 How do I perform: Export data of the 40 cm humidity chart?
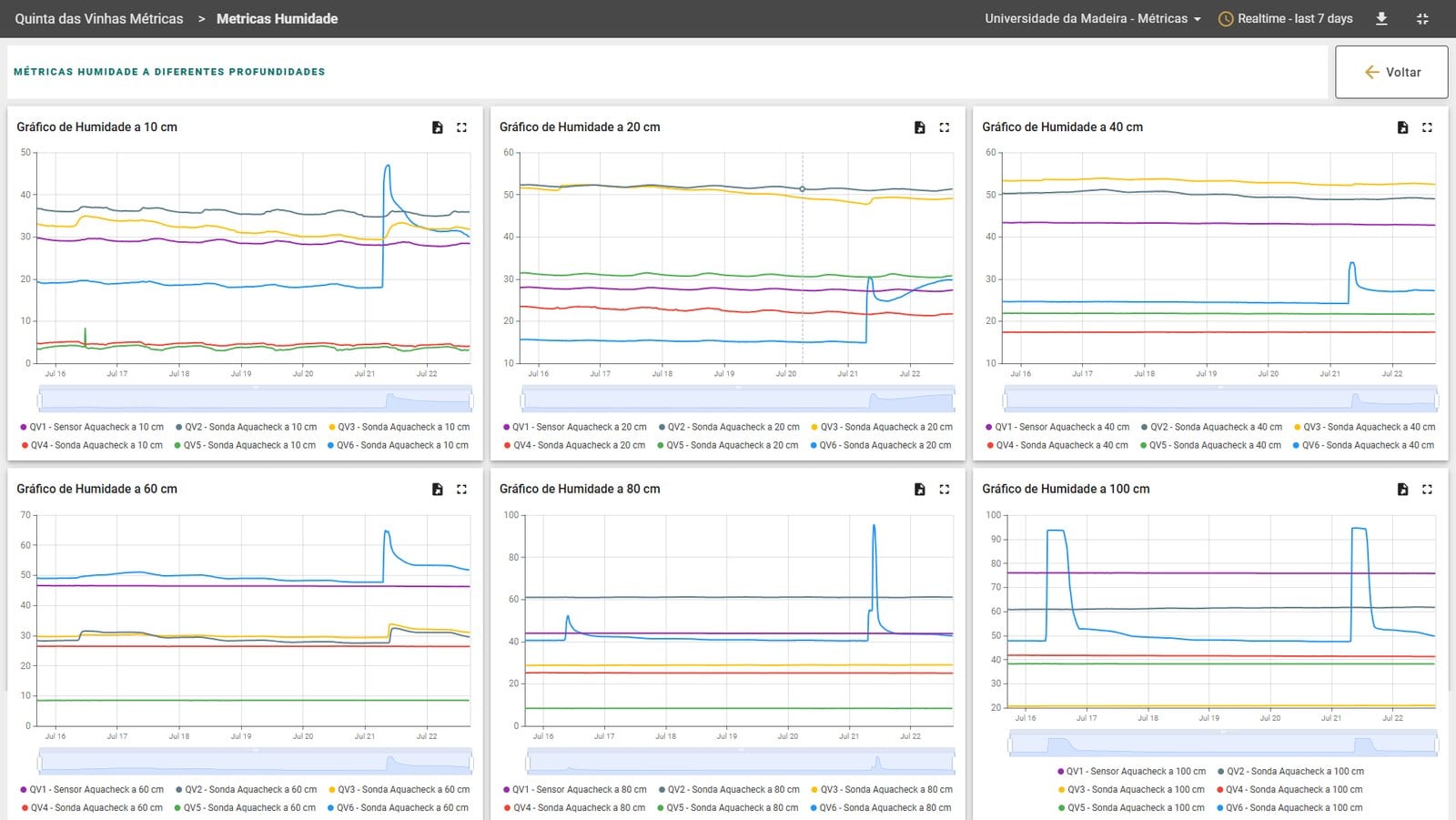click(1403, 127)
